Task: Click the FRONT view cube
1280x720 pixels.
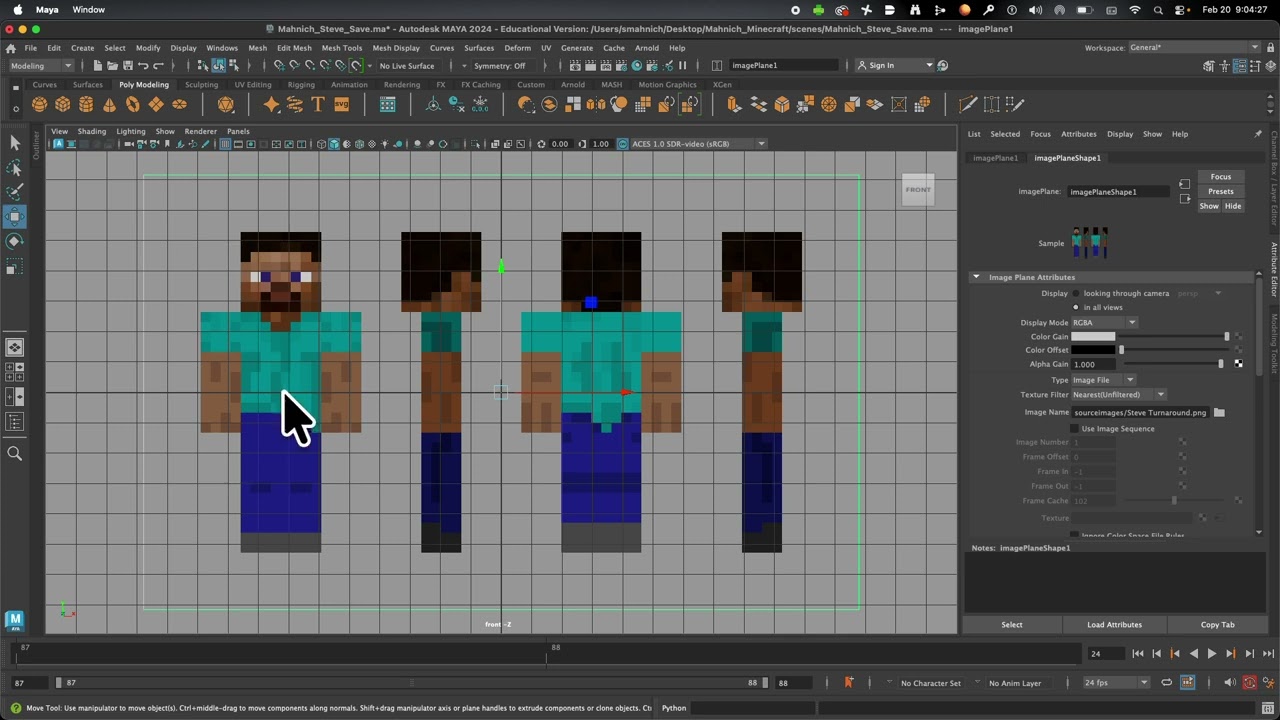Action: point(918,190)
